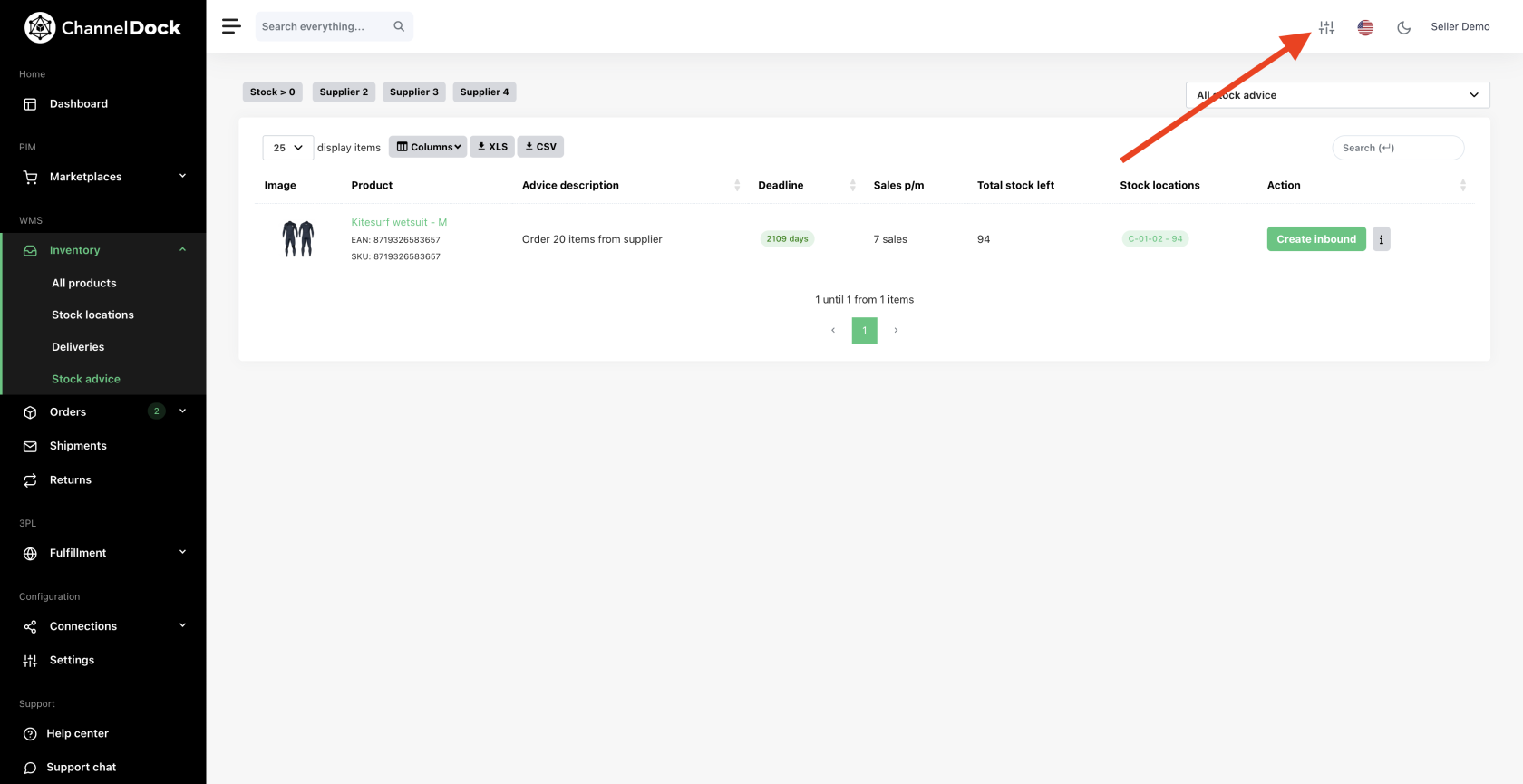Screen dimensions: 1523x784
Task: Click the Orders box icon
Action: [30, 412]
